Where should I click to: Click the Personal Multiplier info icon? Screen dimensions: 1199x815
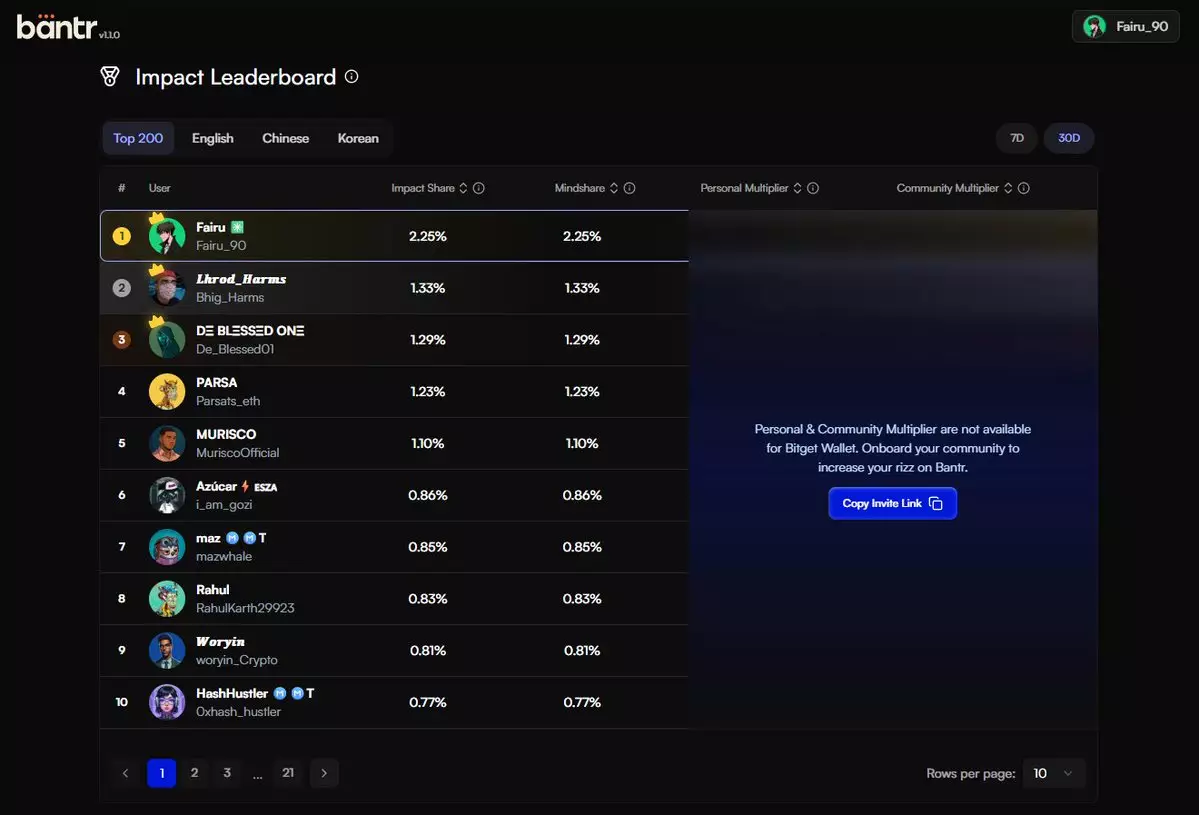coord(813,188)
